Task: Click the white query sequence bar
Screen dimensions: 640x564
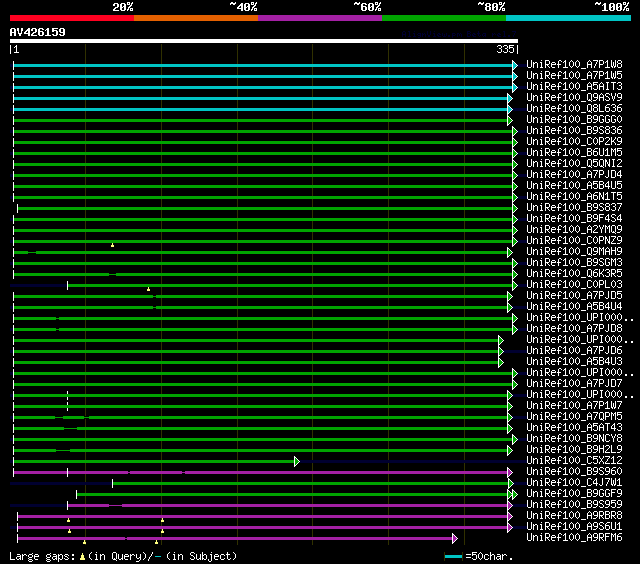Action: pos(263,42)
